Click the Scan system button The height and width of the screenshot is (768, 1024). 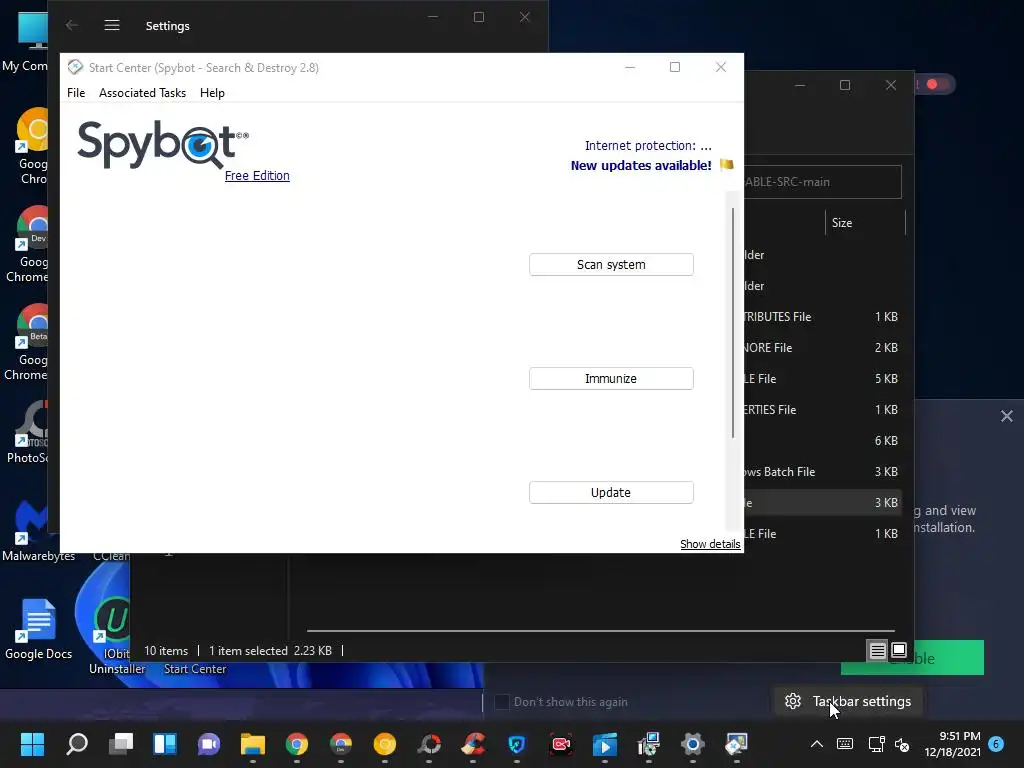611,264
